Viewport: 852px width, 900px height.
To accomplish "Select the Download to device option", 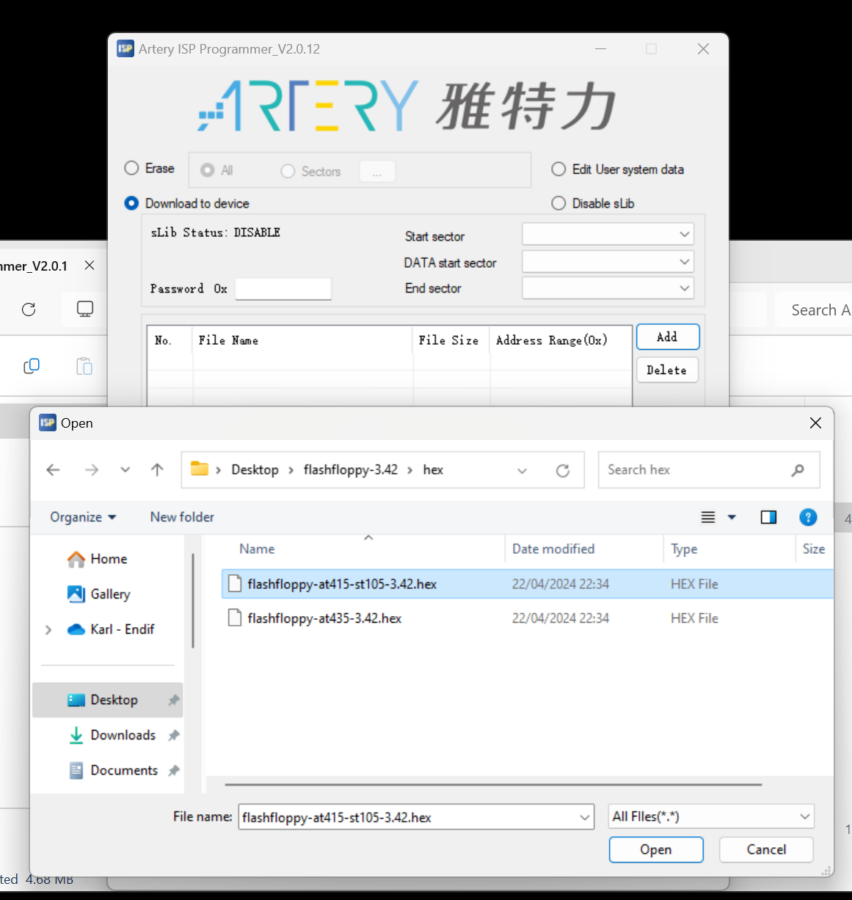I will click(x=131, y=203).
